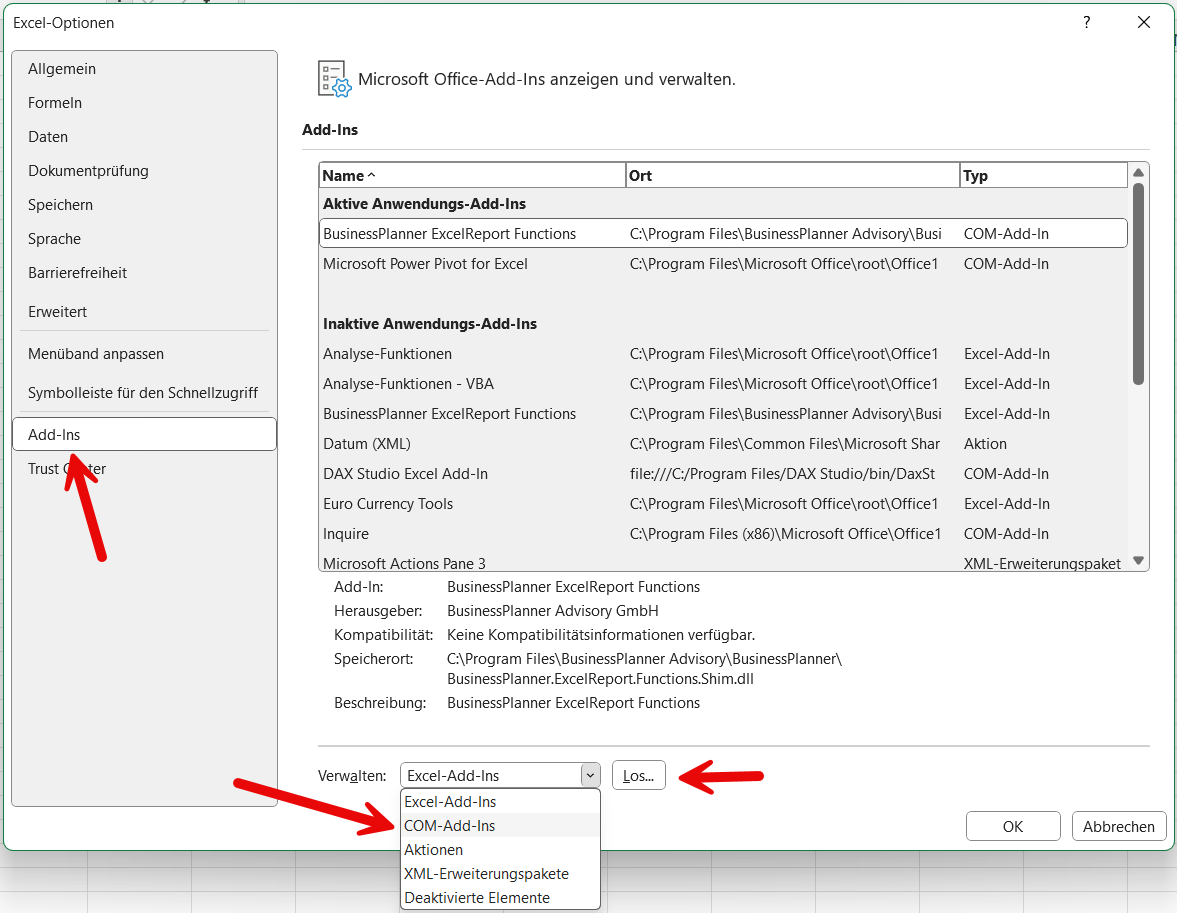Screen dimensions: 1177x913
Task: Select the Inquire add-in row
Action: (x=723, y=534)
